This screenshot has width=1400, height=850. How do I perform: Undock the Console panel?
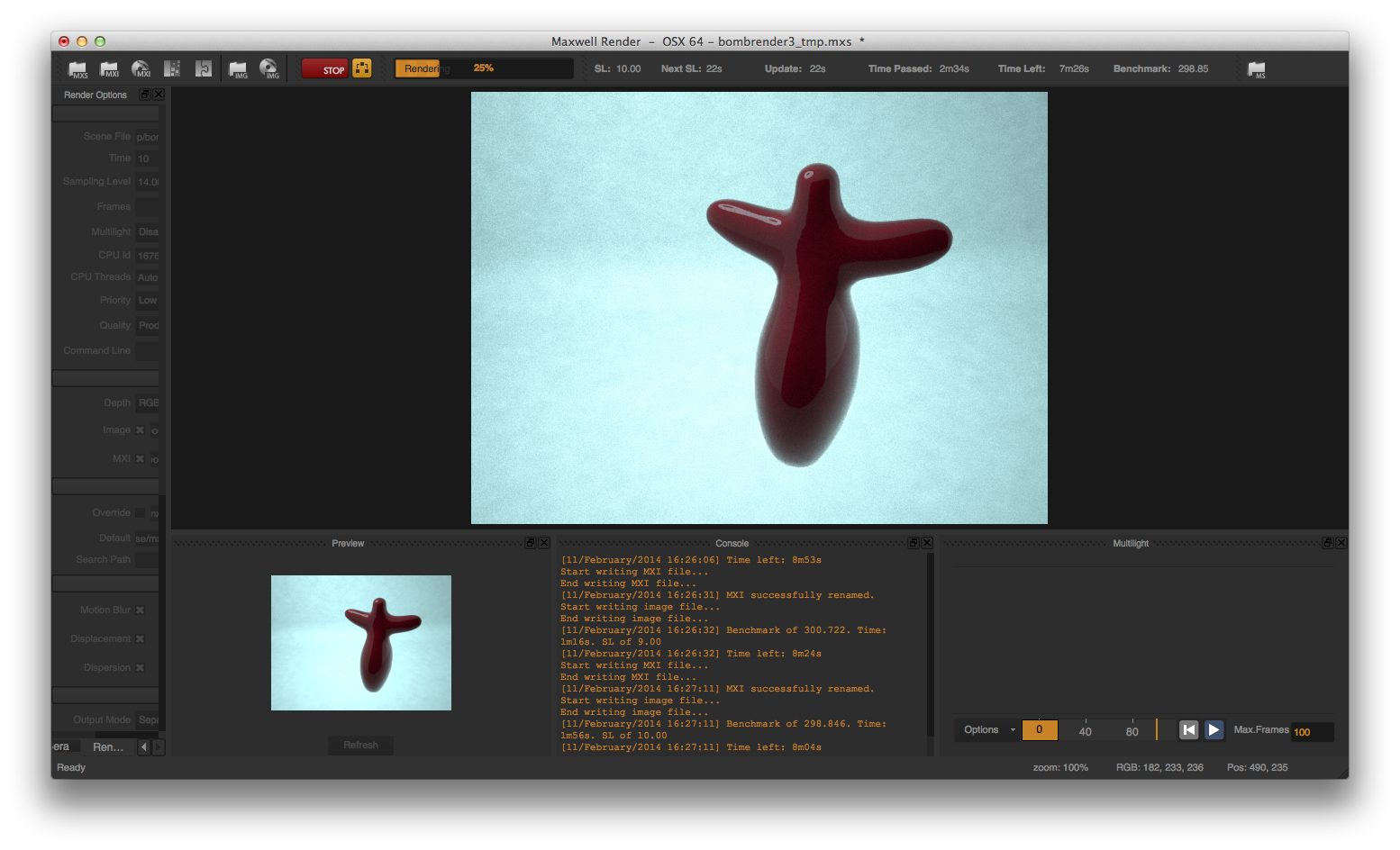click(914, 543)
